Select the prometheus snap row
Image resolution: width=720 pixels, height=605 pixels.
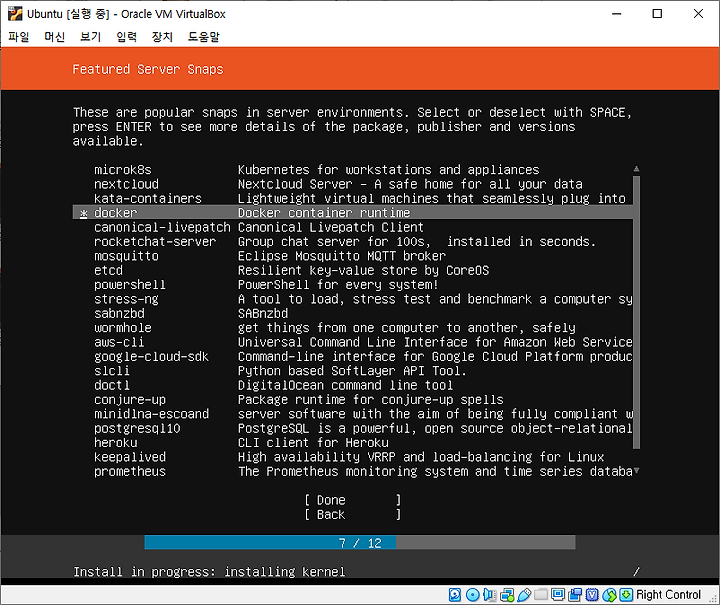tap(353, 471)
